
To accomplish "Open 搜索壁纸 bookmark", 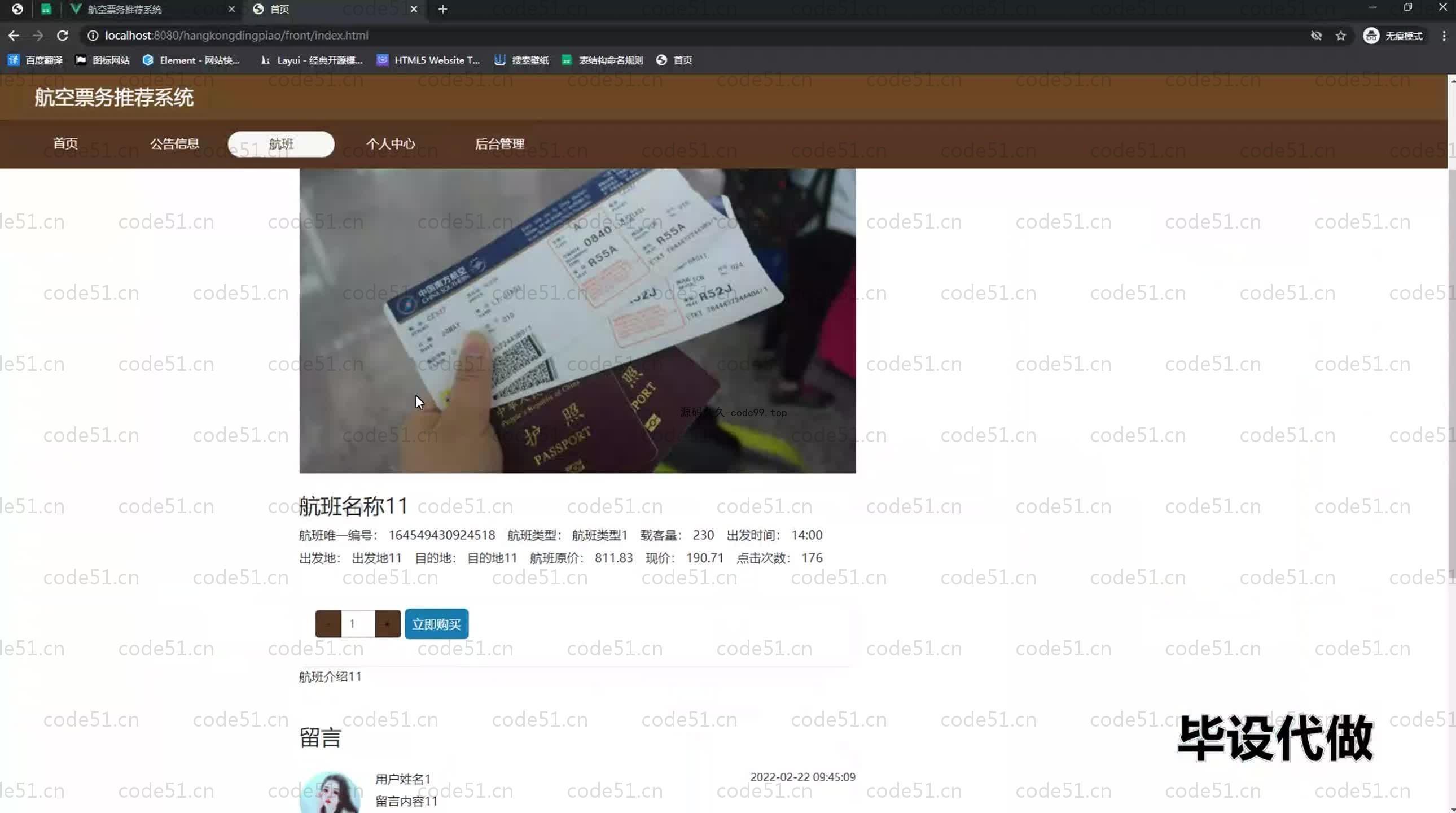I will pos(521,60).
